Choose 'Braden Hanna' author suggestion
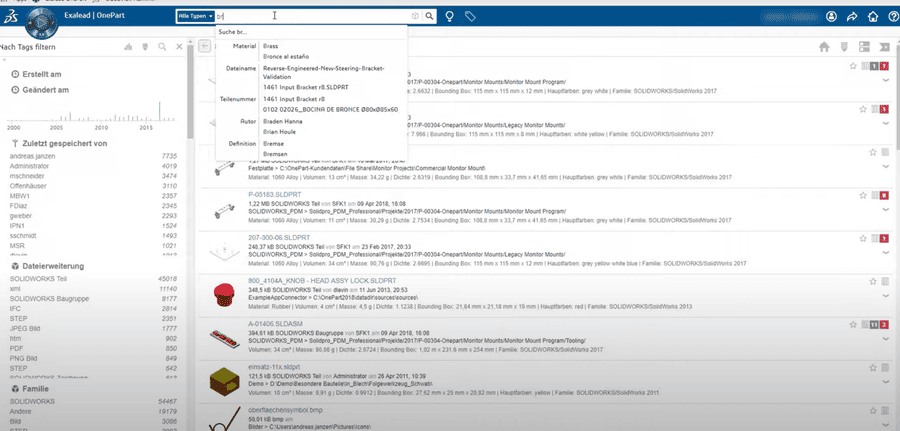Screen dimensions: 900x431 click(284, 119)
